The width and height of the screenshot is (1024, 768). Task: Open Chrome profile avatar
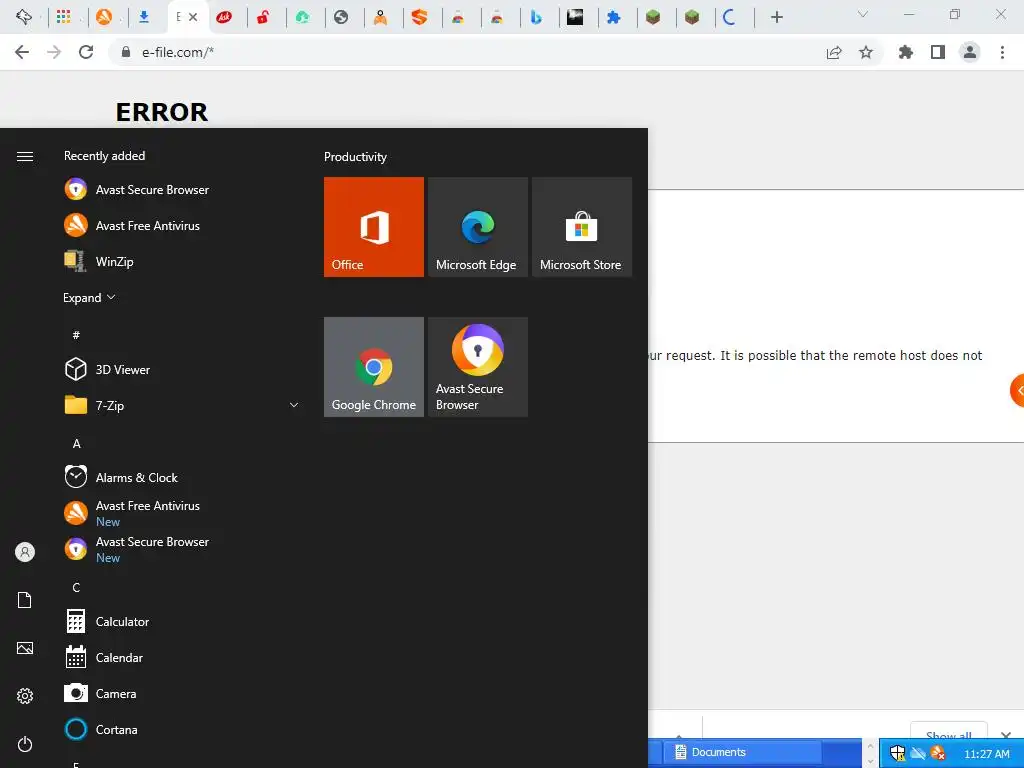click(x=970, y=52)
